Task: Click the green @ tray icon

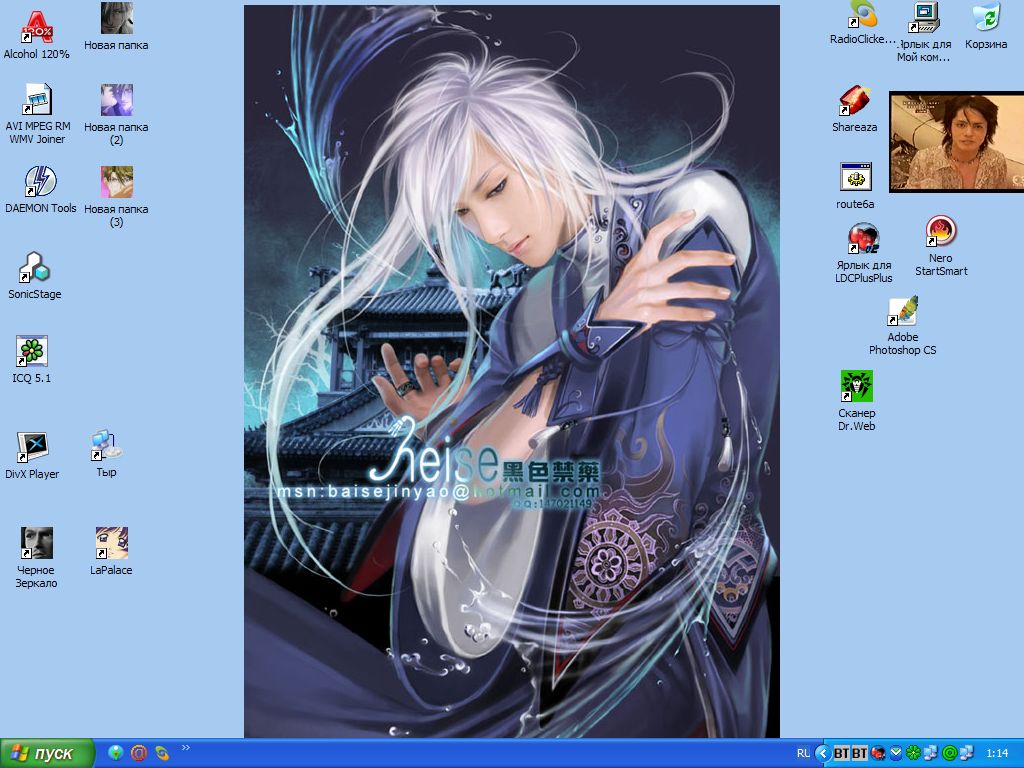Action: [950, 754]
